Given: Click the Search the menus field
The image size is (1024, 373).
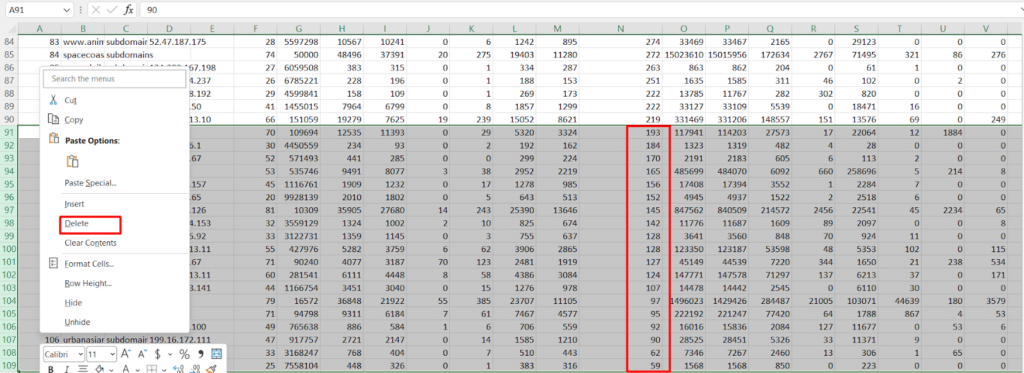Looking at the screenshot, I should tap(114, 78).
